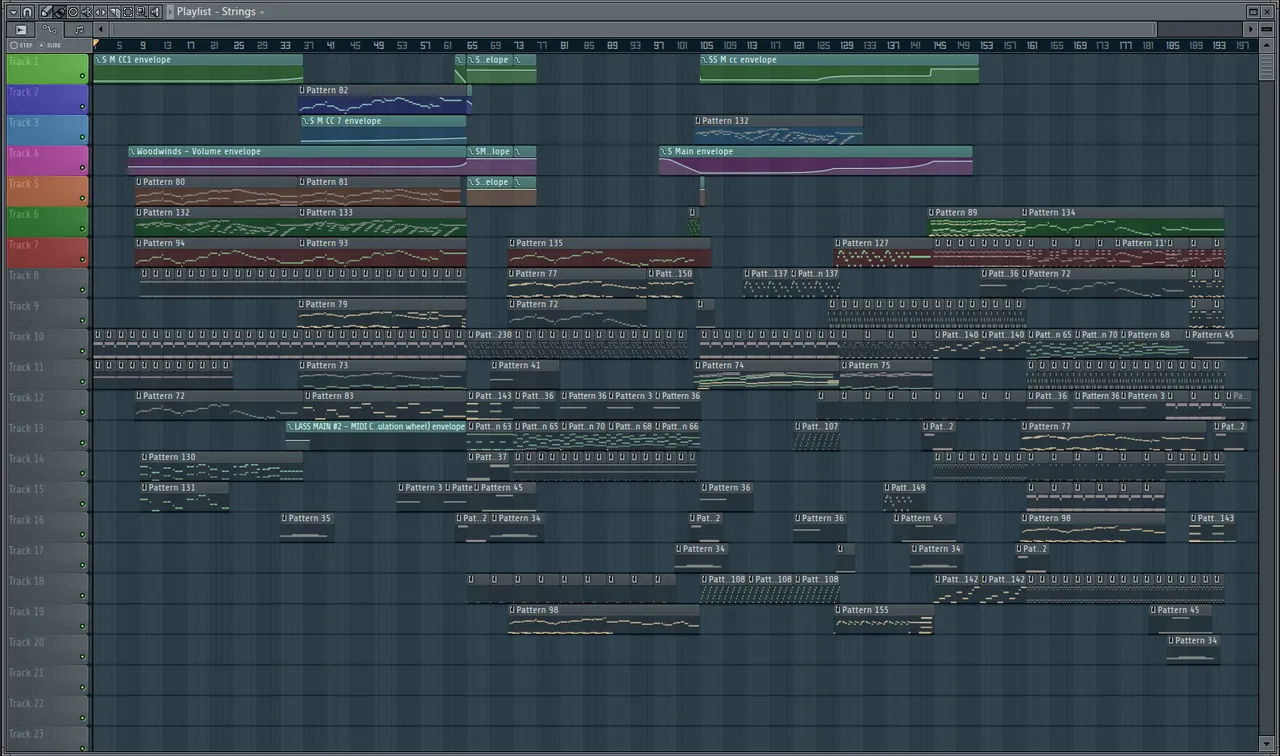Open the playlist options menu arrow
Image resolution: width=1280 pixels, height=756 pixels.
coord(13,12)
